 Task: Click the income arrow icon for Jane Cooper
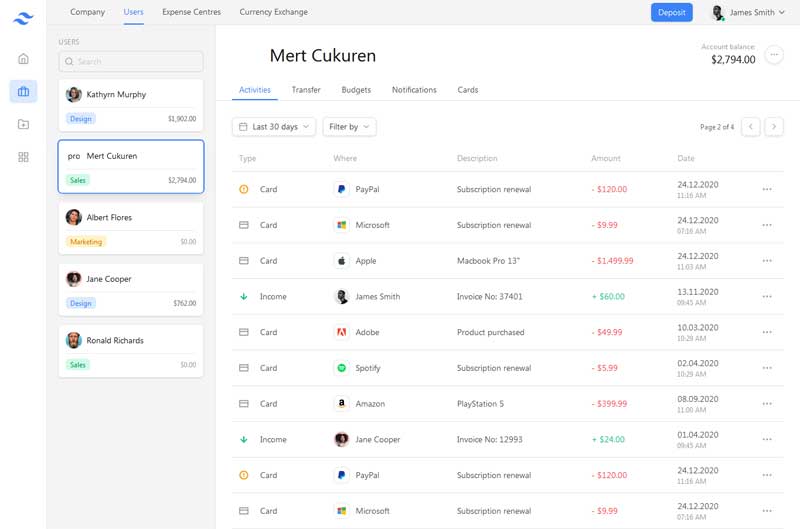244,439
